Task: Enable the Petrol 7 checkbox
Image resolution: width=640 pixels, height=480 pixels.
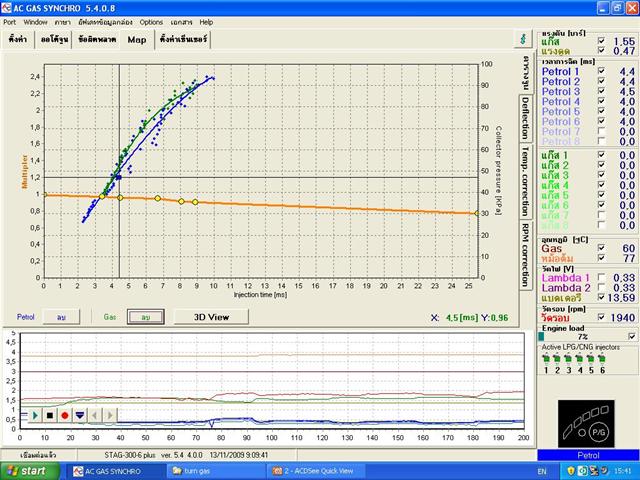Action: [x=600, y=131]
